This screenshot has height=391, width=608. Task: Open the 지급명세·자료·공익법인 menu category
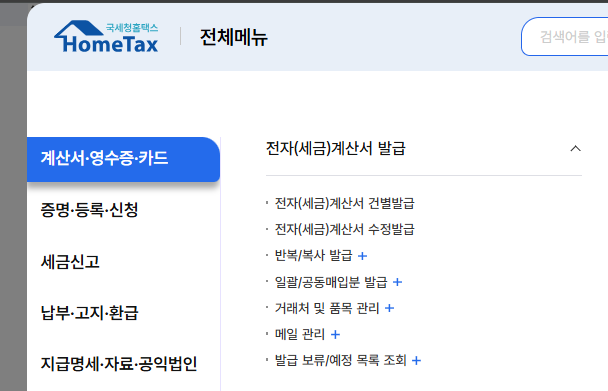point(119,364)
